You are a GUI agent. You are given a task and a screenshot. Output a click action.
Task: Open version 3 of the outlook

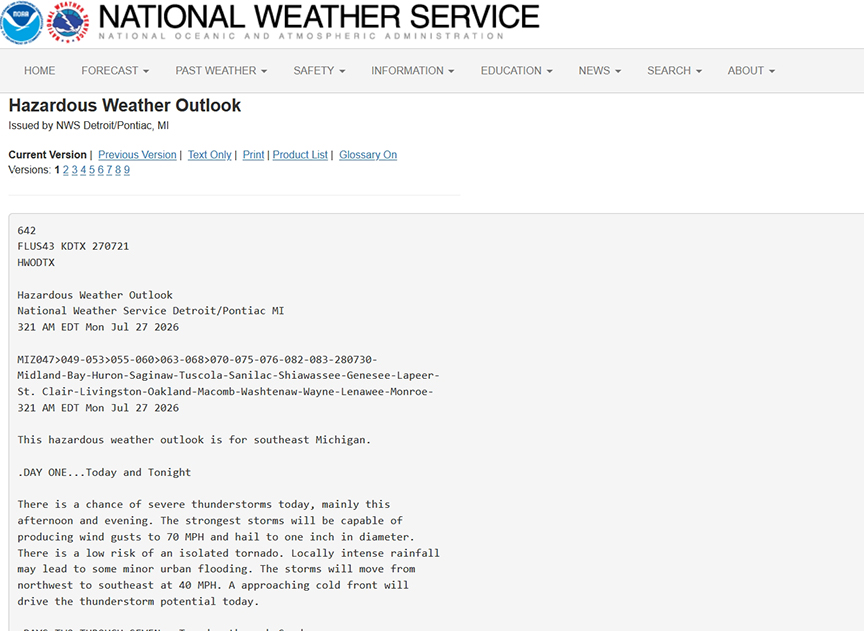(x=74, y=170)
